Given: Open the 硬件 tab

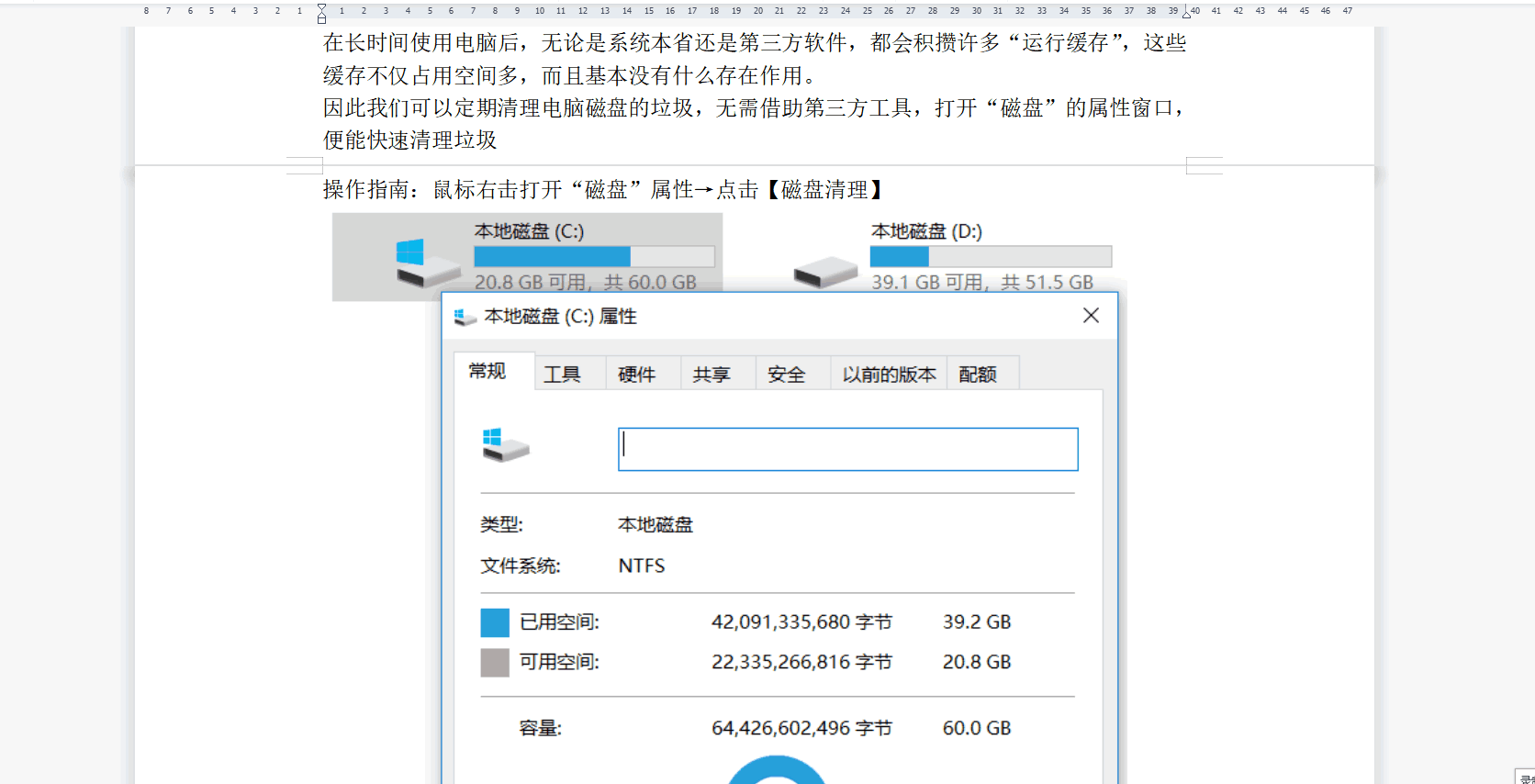Looking at the screenshot, I should (x=636, y=375).
